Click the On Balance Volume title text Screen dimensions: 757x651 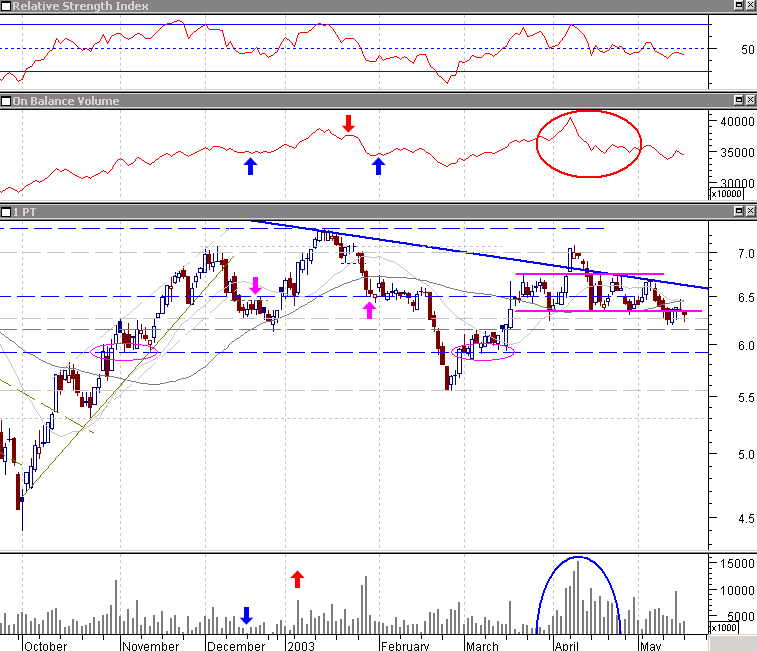tap(66, 101)
